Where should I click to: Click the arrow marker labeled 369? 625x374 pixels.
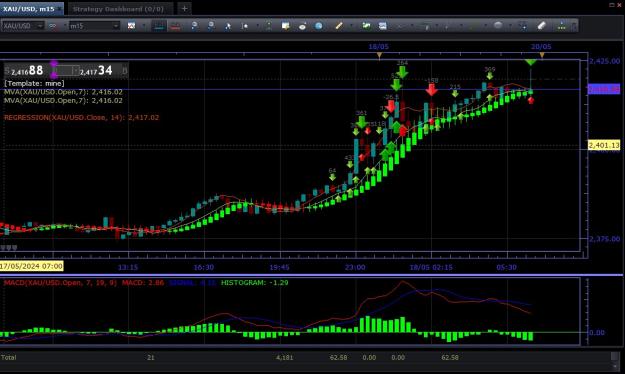pyautogui.click(x=489, y=76)
